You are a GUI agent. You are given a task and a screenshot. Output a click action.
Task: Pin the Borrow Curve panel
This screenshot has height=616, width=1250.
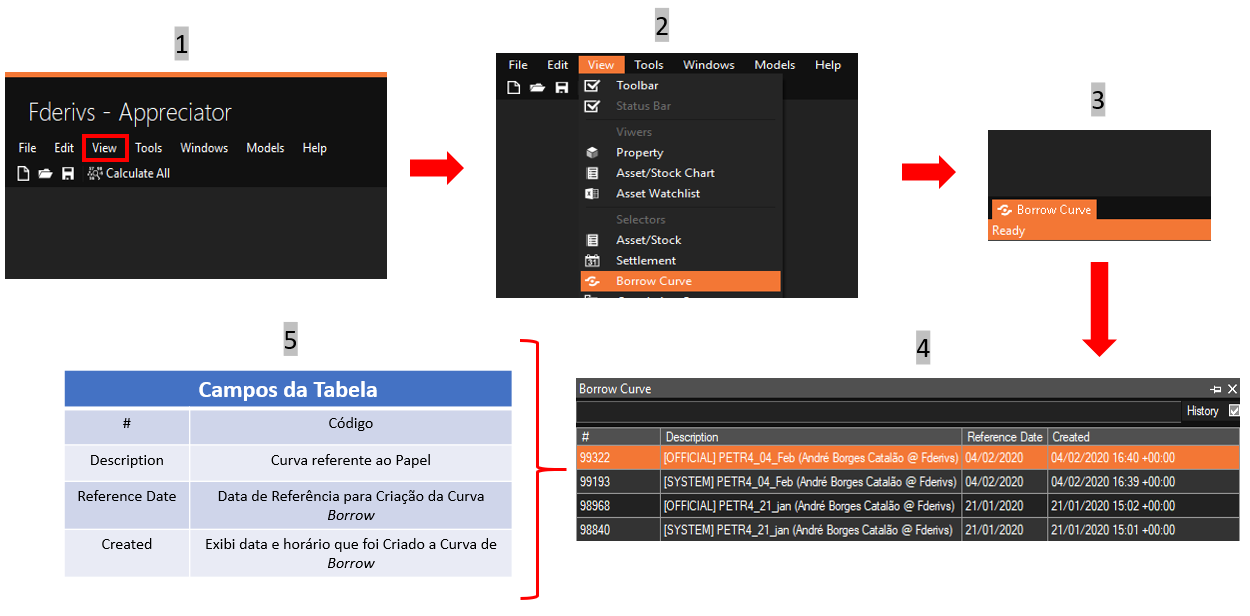pos(1215,389)
